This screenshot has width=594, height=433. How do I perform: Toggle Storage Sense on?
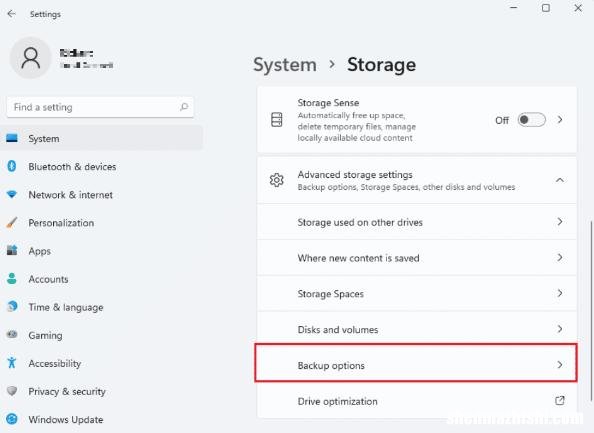pos(531,120)
